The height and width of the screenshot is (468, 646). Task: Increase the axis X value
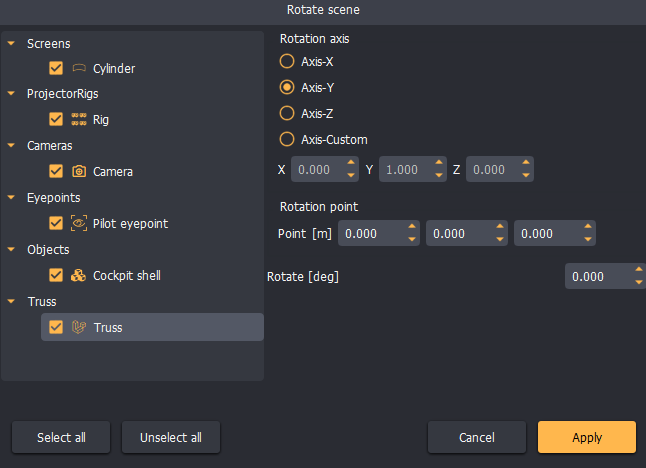pos(351,163)
